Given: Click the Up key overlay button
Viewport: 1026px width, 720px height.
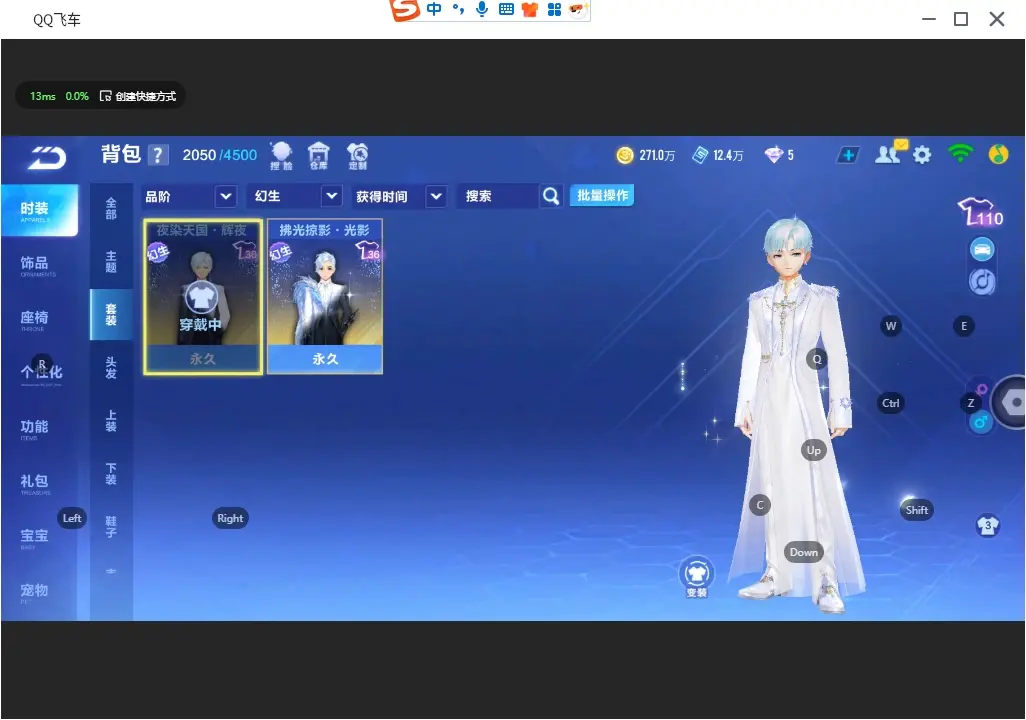Looking at the screenshot, I should point(813,450).
